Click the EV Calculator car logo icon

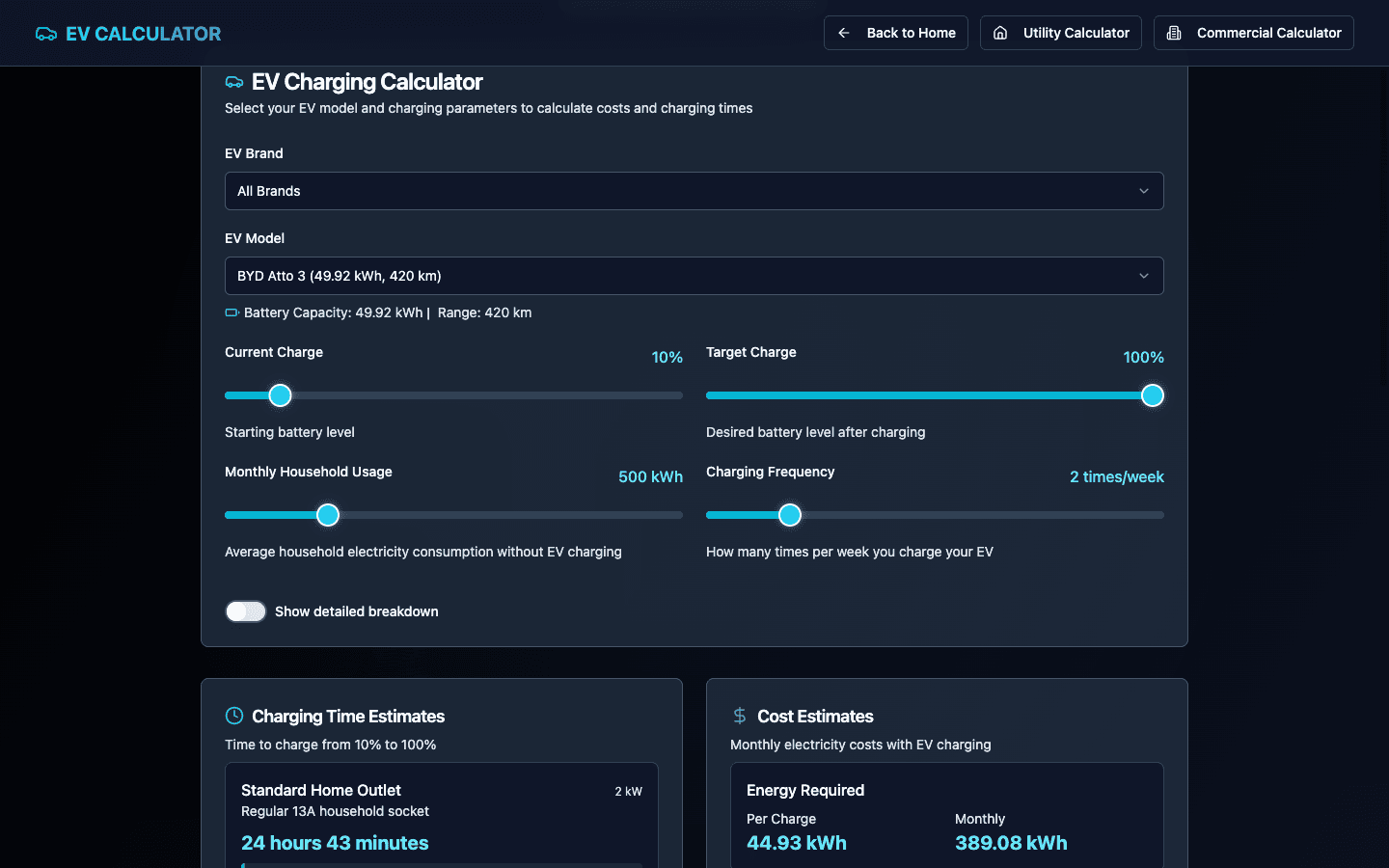(46, 34)
